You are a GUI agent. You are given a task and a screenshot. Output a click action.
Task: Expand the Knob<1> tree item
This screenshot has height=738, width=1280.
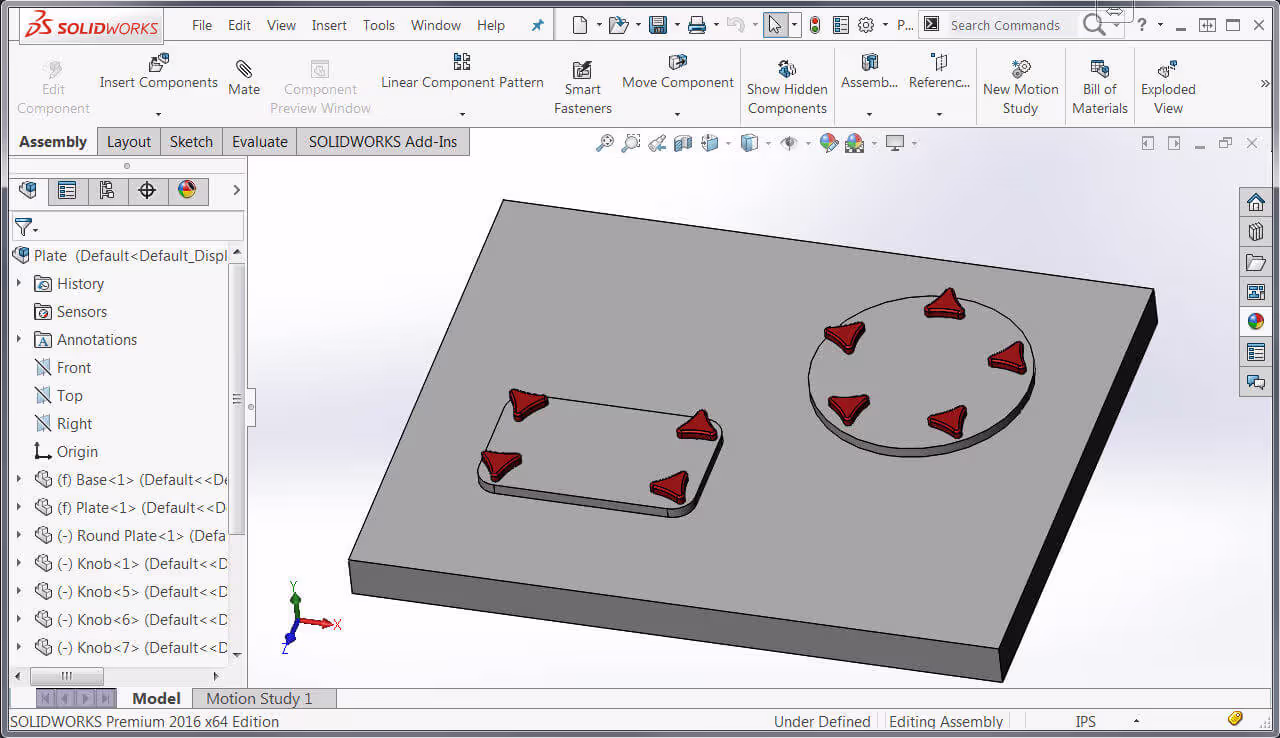point(18,563)
